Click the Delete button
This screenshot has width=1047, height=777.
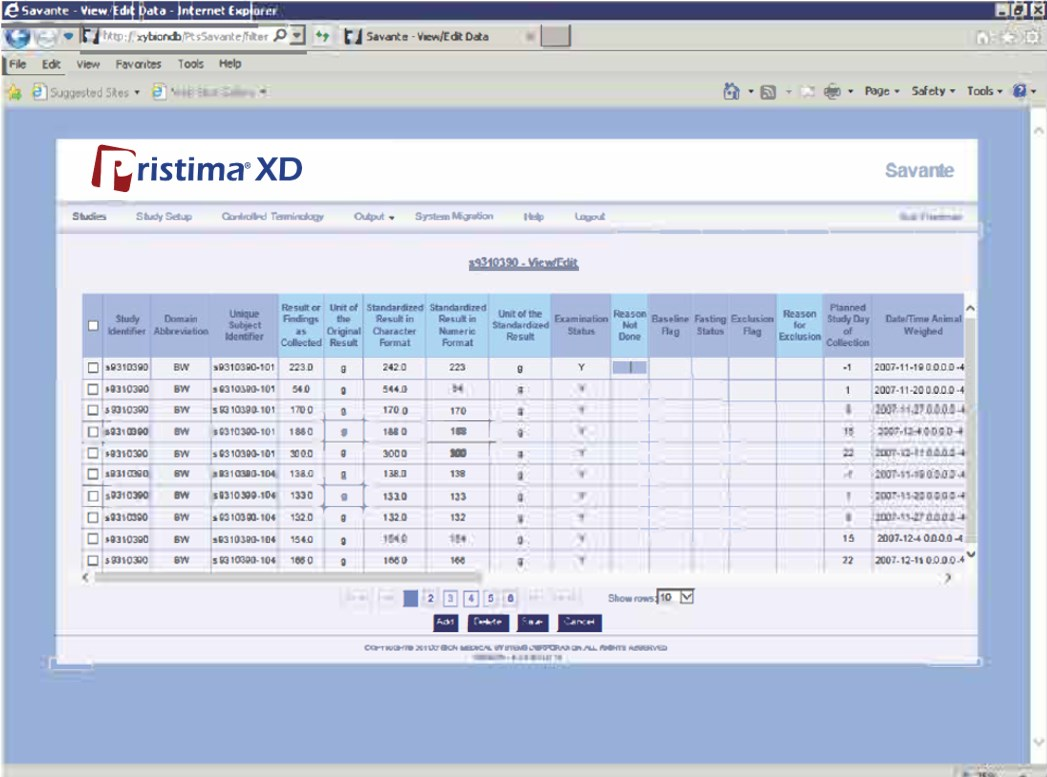point(487,622)
